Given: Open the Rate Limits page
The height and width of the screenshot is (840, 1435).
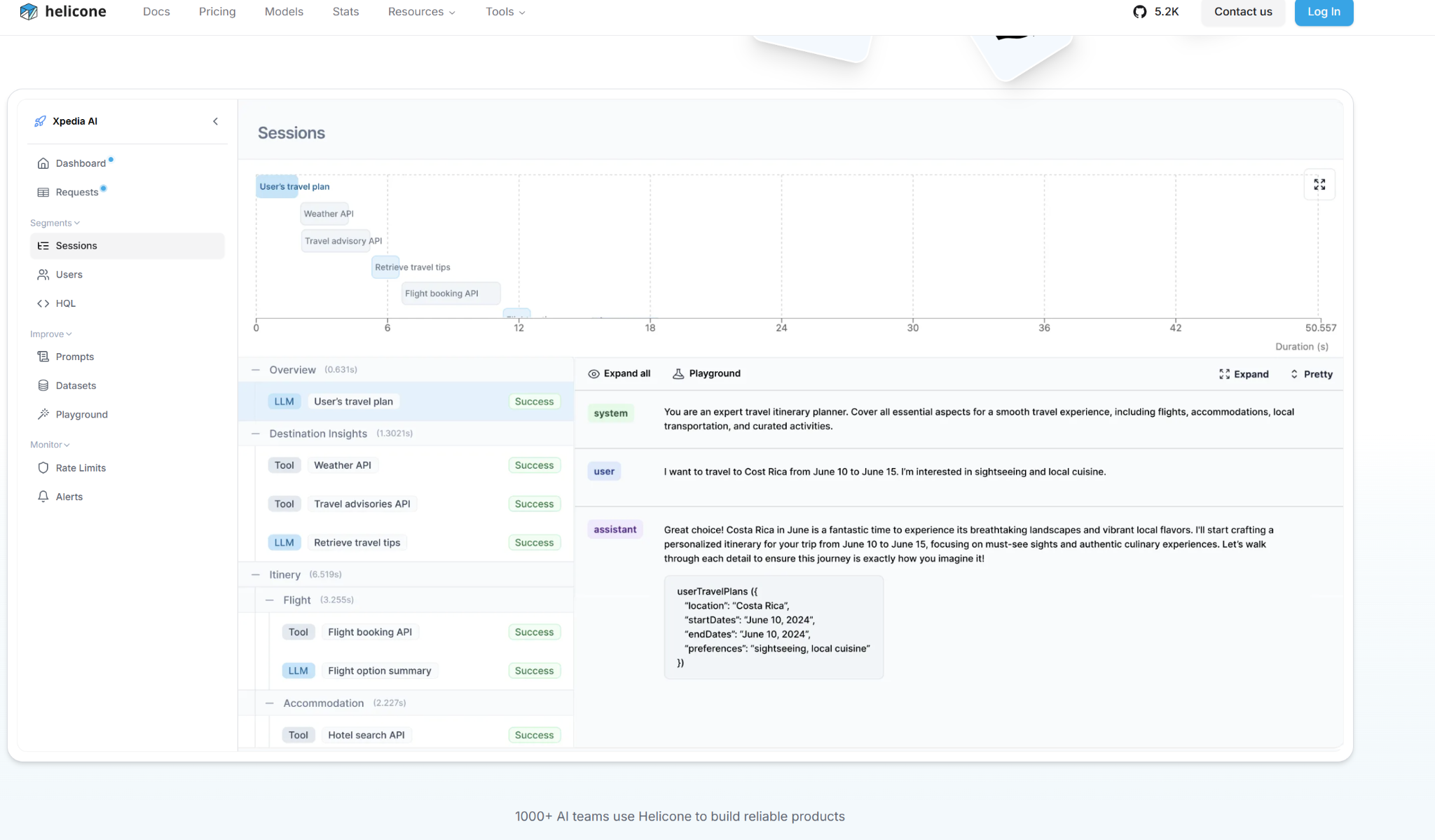Looking at the screenshot, I should (127, 468).
